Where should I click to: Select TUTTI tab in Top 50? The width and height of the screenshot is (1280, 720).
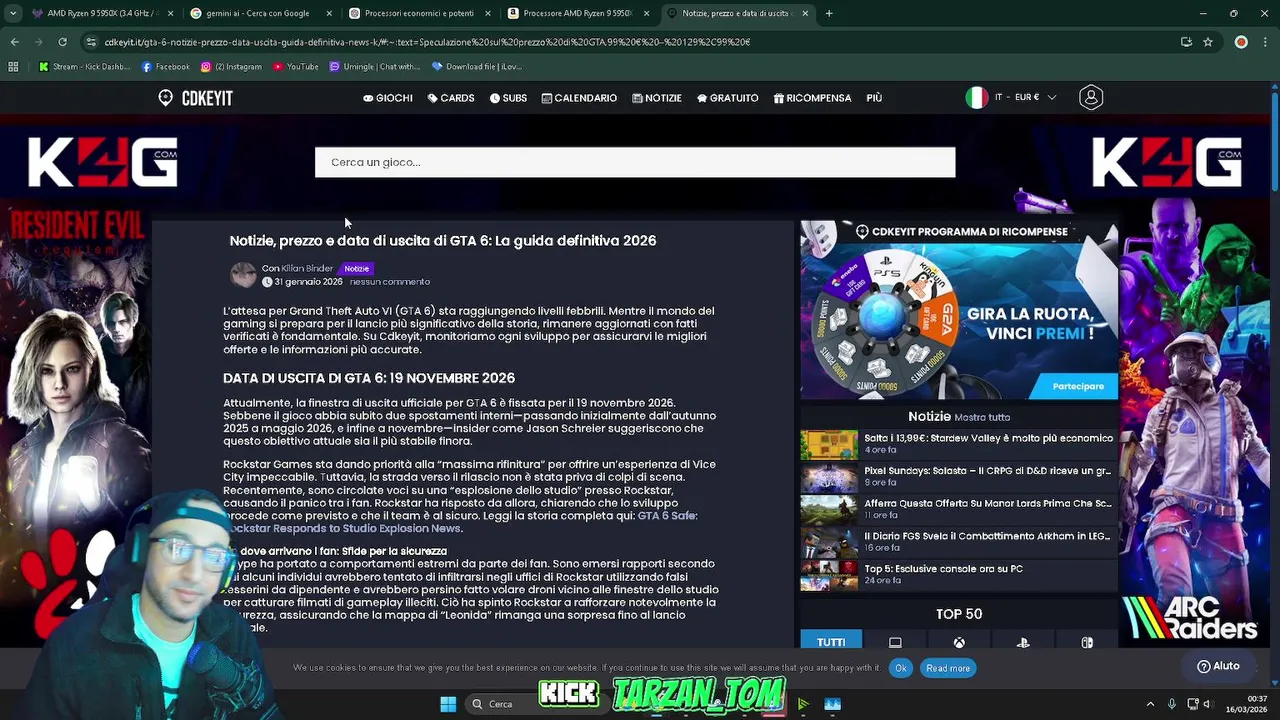tap(831, 642)
